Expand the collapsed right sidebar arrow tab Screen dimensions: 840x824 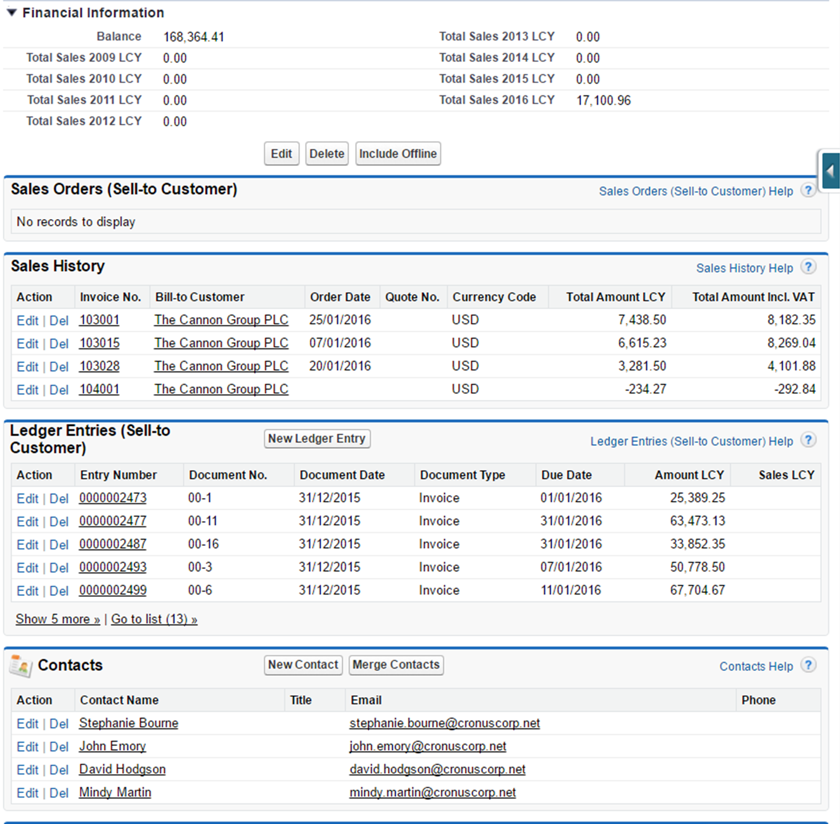tap(829, 171)
